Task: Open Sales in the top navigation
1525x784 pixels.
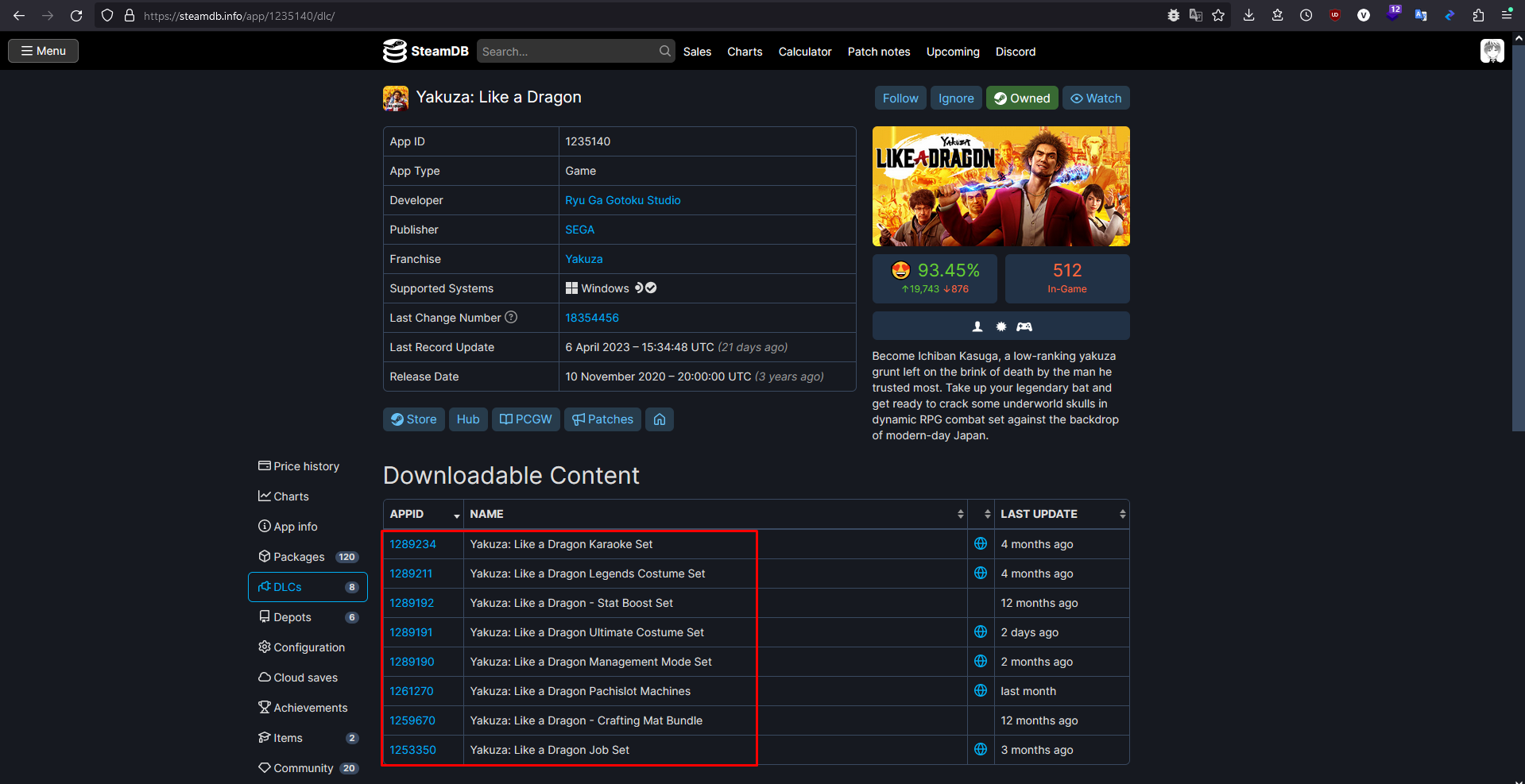Action: (697, 52)
